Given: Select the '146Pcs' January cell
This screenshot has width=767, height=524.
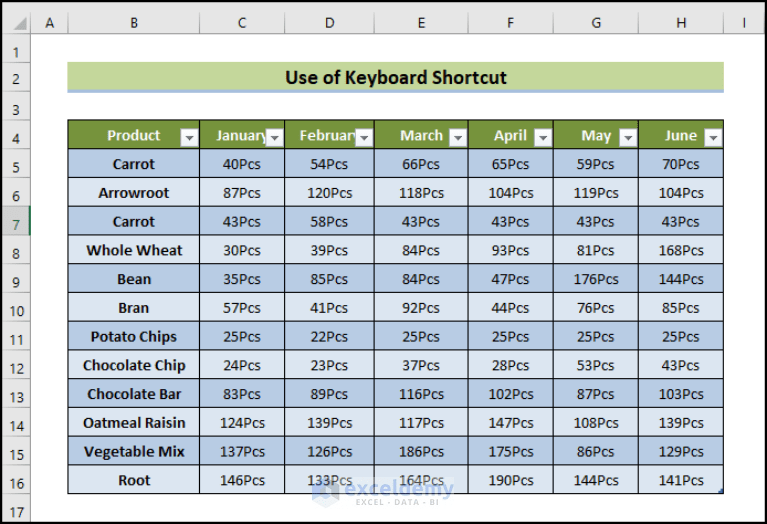Looking at the screenshot, I should tap(242, 480).
